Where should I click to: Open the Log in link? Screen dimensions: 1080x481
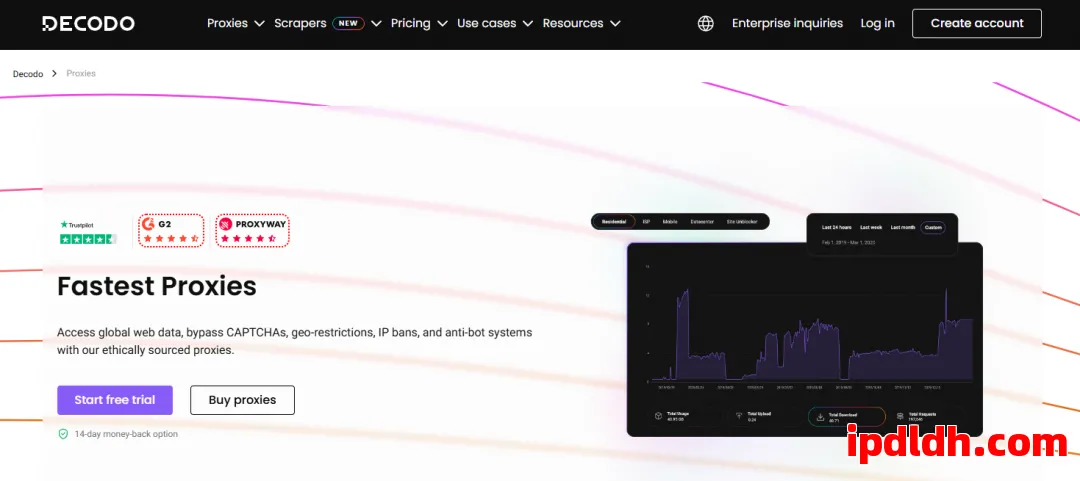coord(878,23)
